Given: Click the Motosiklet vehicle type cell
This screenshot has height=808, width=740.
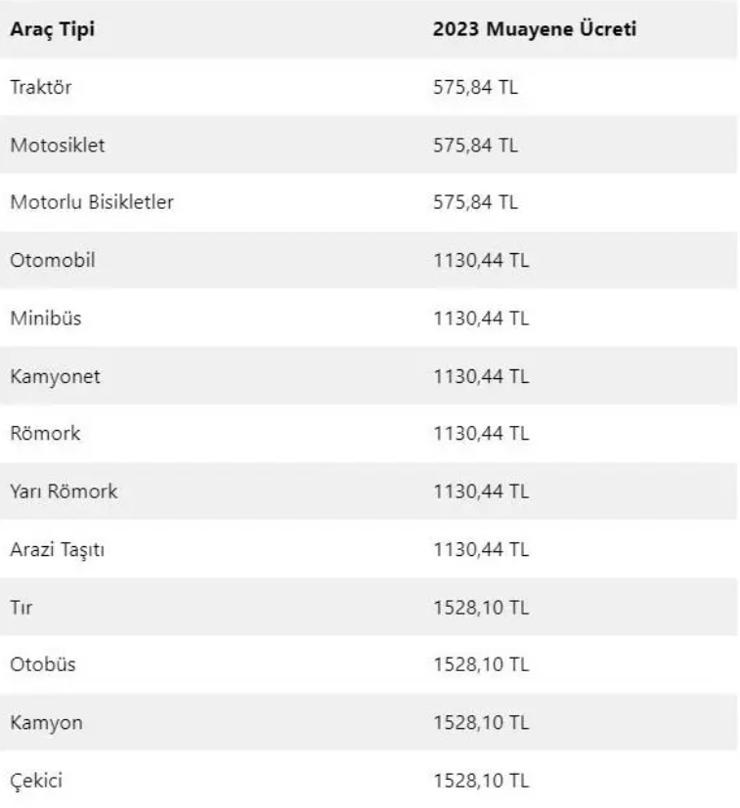Looking at the screenshot, I should pos(57,145).
